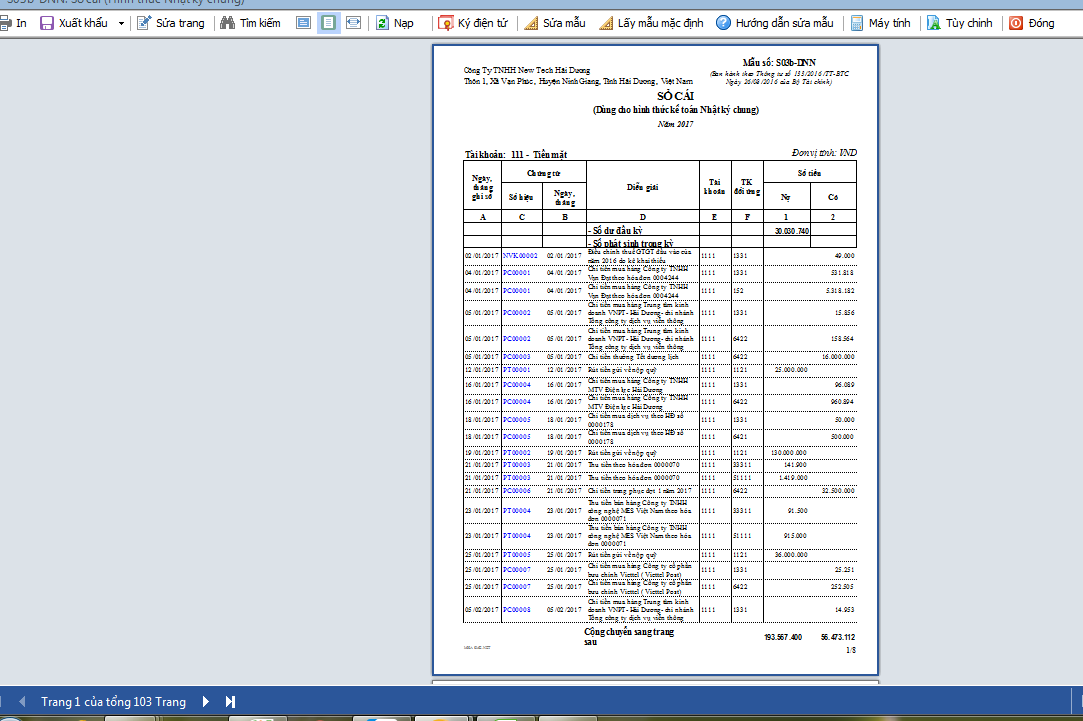1083x721 pixels.
Task: Click the Xuất khẩu save icon
Action: tap(46, 23)
